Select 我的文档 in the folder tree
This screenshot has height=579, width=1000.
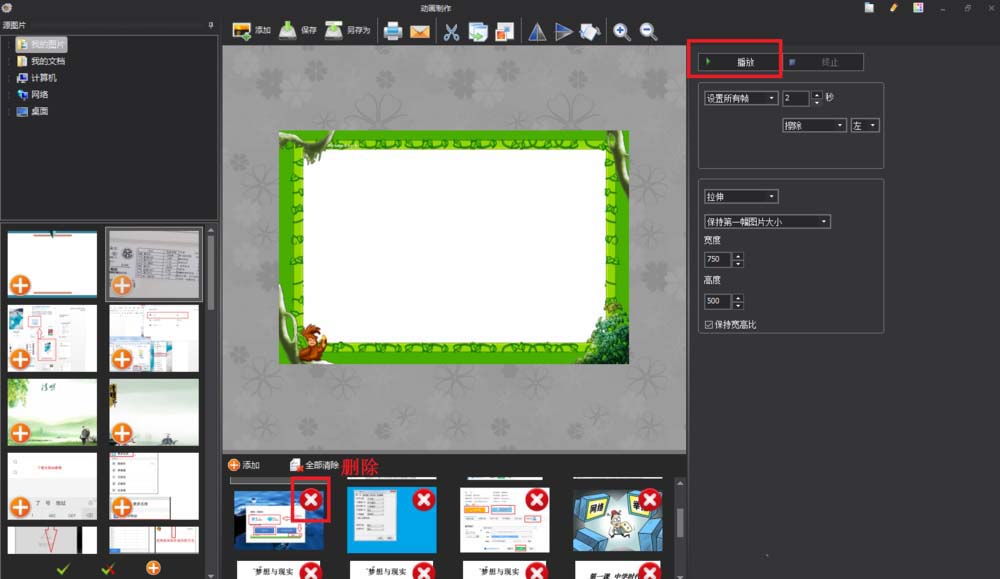(41, 61)
